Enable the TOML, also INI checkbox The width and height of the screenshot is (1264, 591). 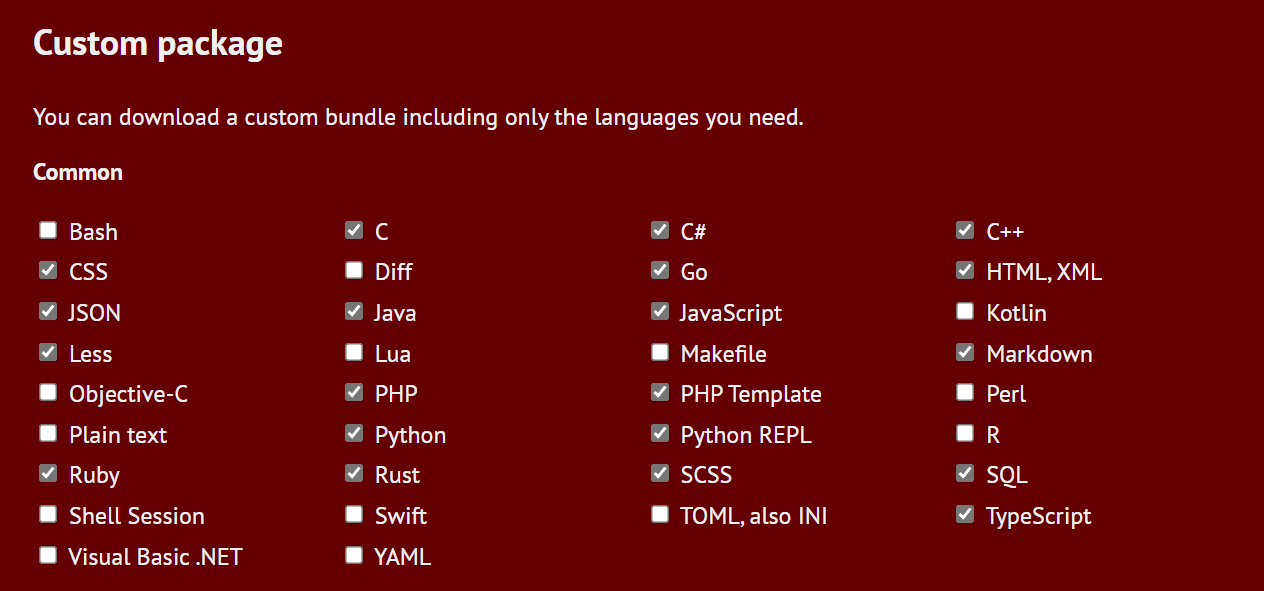tap(660, 515)
